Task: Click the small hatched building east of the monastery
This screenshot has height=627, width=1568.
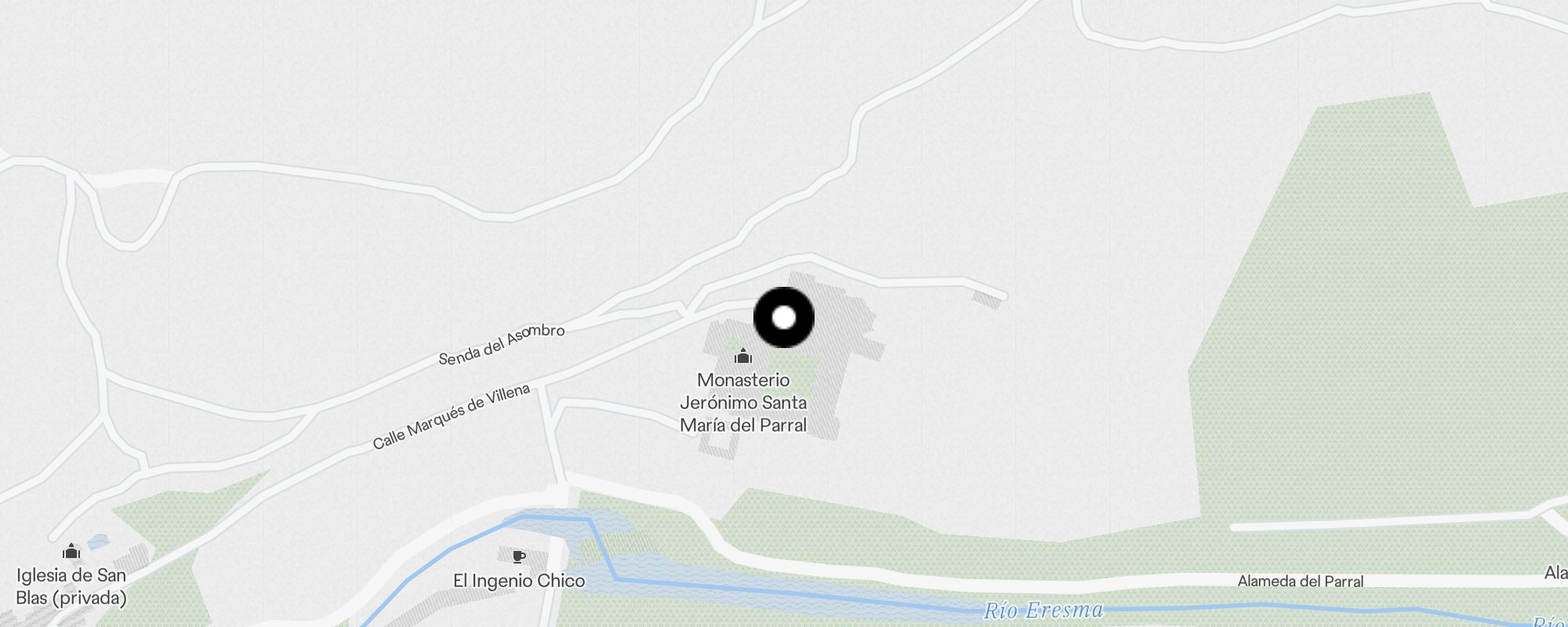Action: click(987, 299)
